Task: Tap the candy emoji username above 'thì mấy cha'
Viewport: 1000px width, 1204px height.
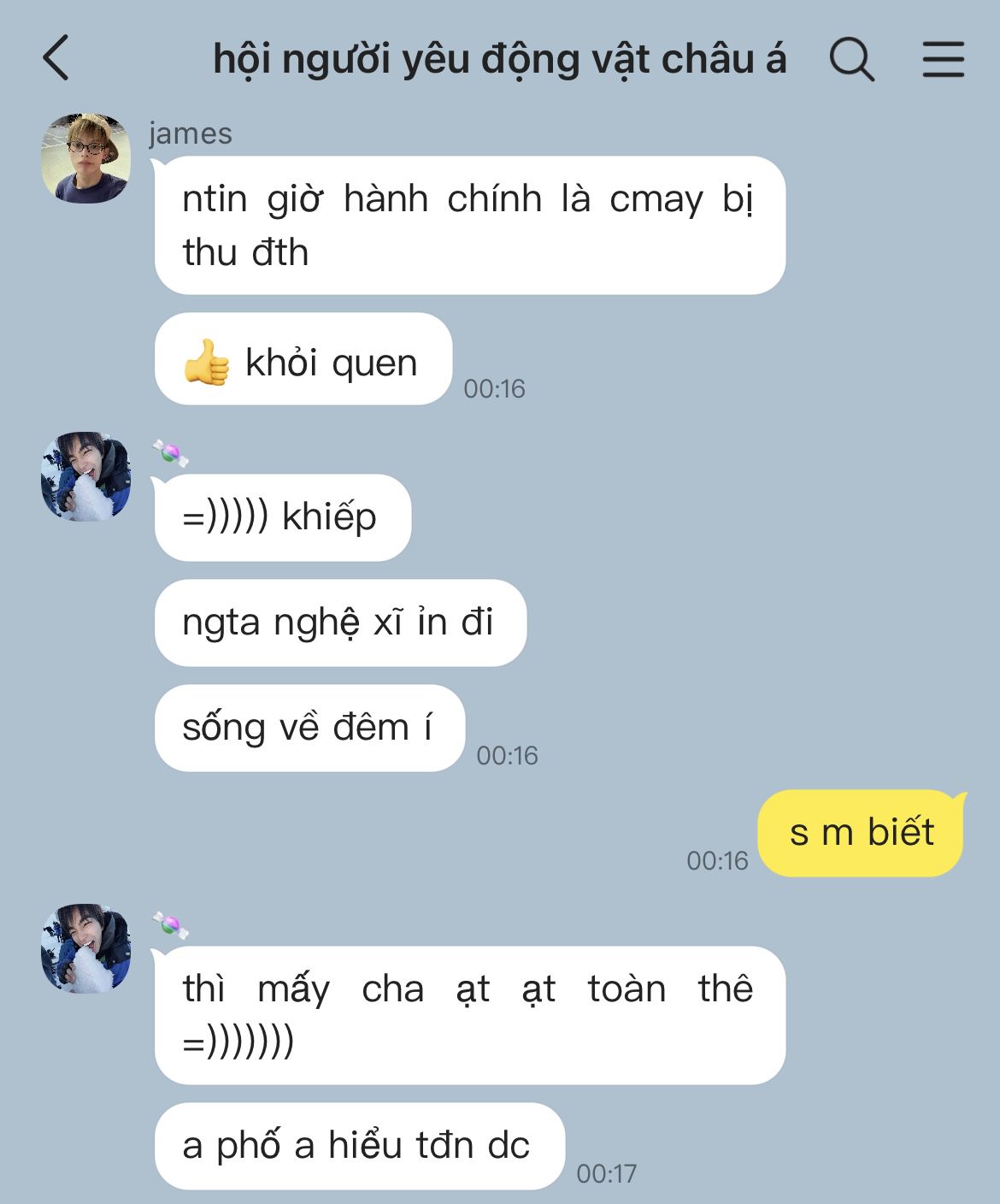Action: click(171, 925)
